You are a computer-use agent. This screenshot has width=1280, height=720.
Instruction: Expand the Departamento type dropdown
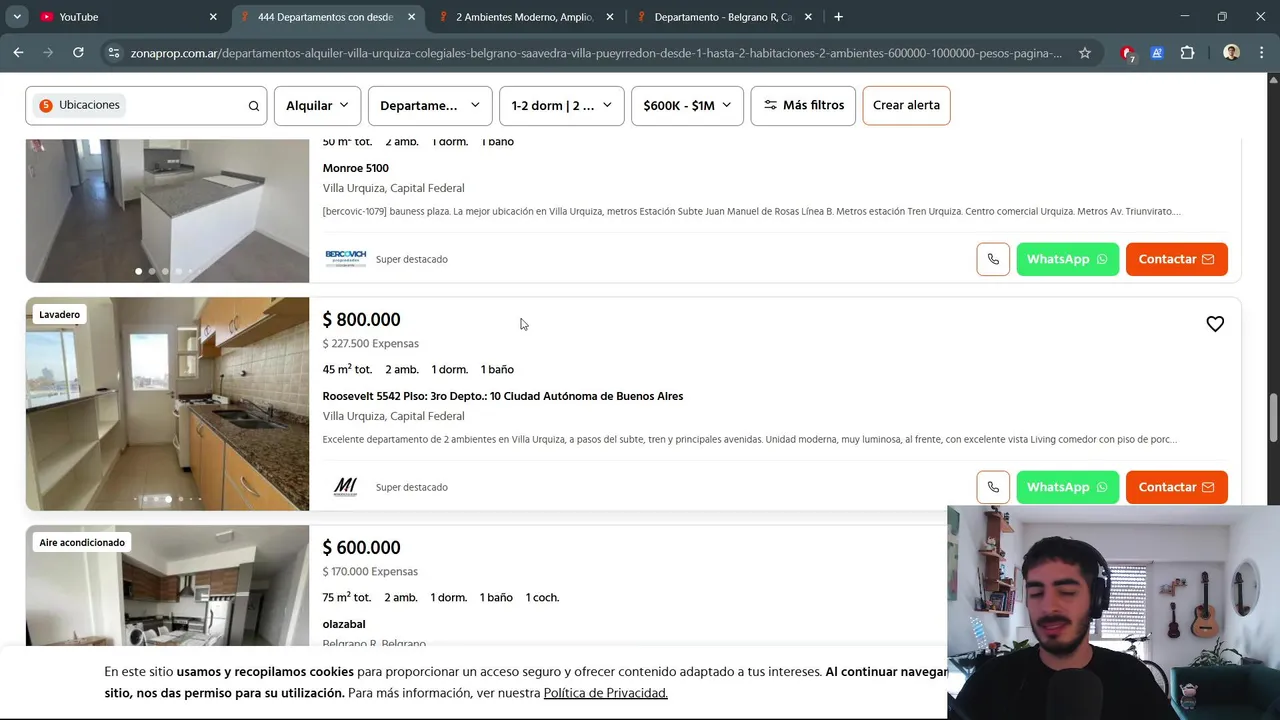(x=430, y=105)
